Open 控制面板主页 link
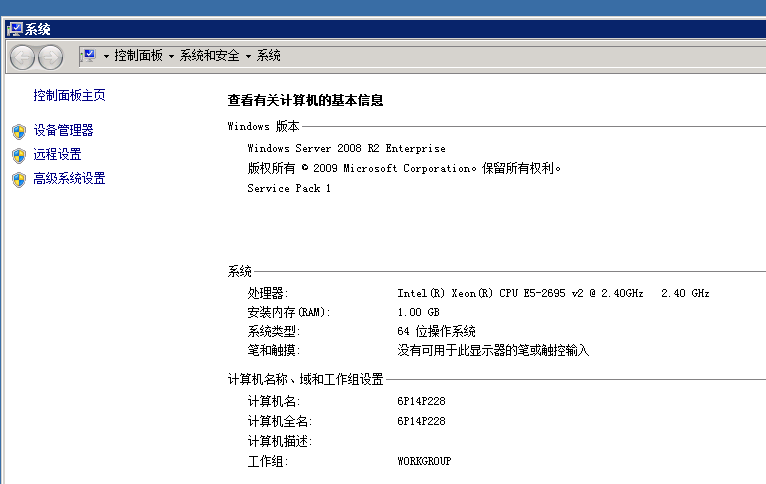766x484 pixels. click(69, 95)
